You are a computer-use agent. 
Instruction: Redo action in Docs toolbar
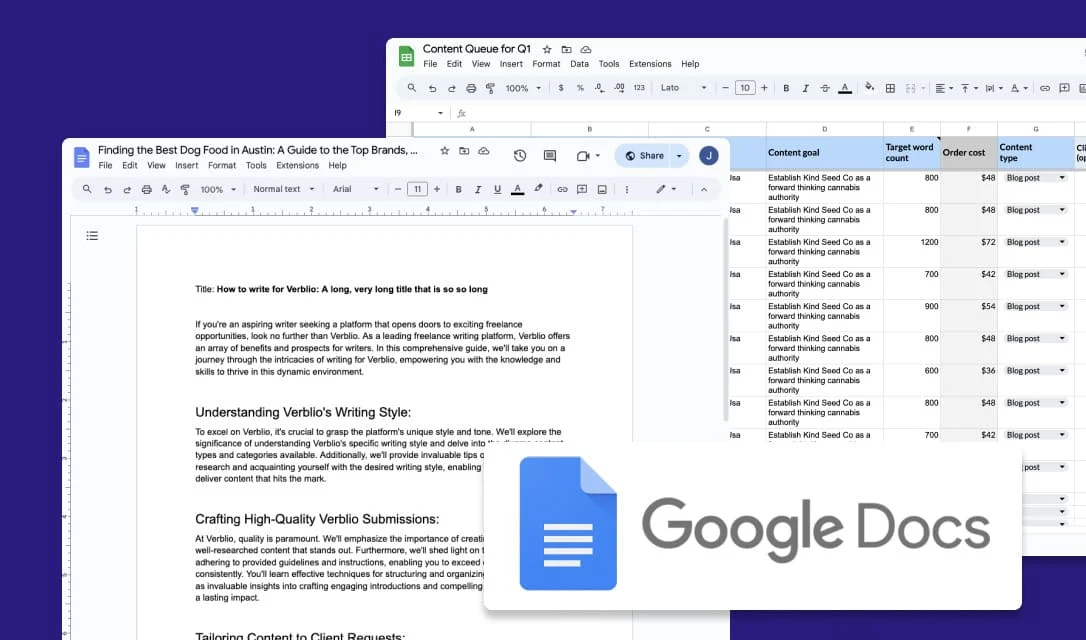[x=127, y=189]
